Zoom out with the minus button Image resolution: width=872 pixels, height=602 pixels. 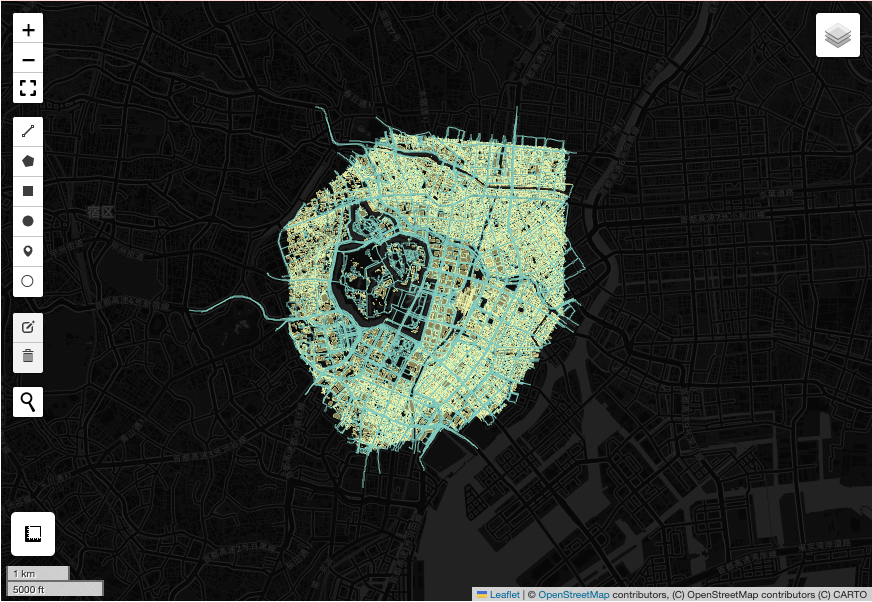[28, 59]
